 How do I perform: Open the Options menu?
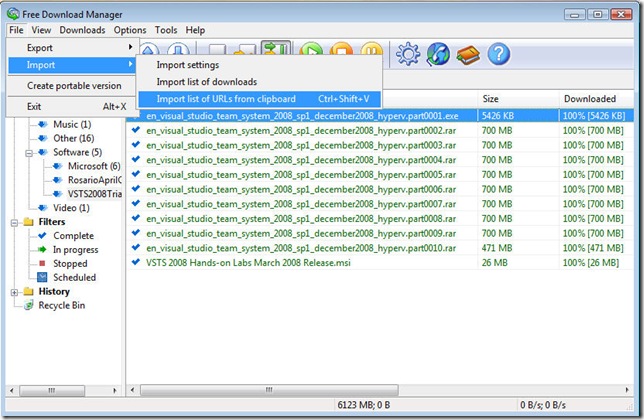(130, 30)
